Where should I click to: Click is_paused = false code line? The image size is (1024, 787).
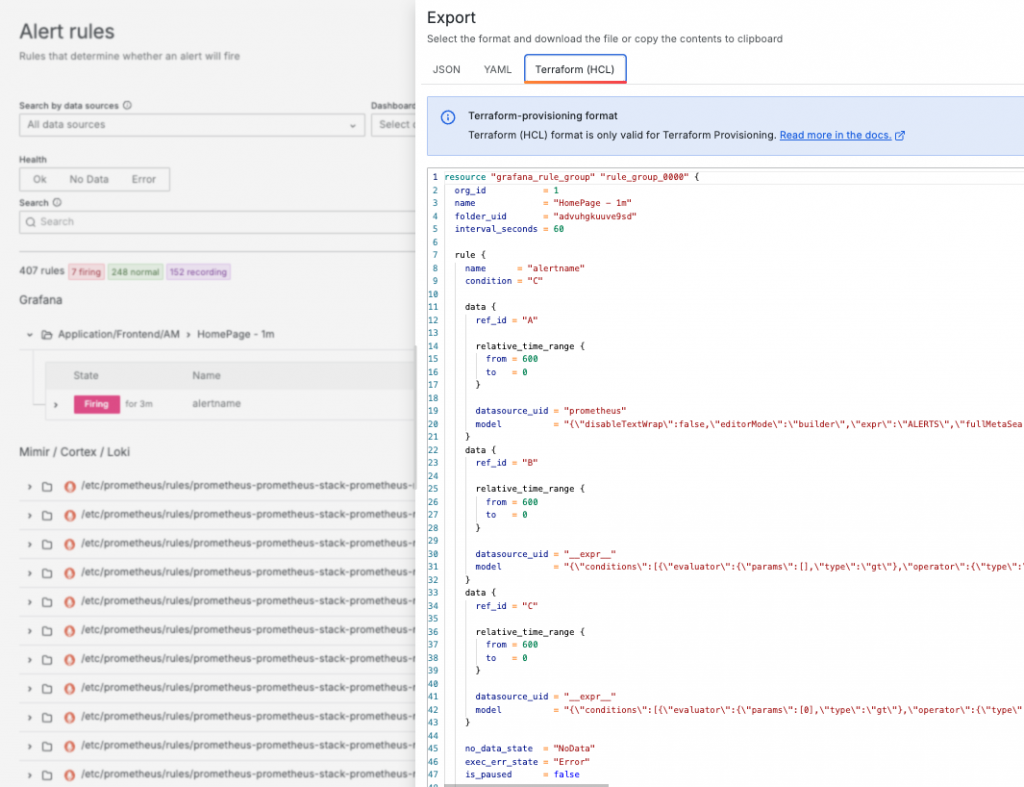pos(522,775)
